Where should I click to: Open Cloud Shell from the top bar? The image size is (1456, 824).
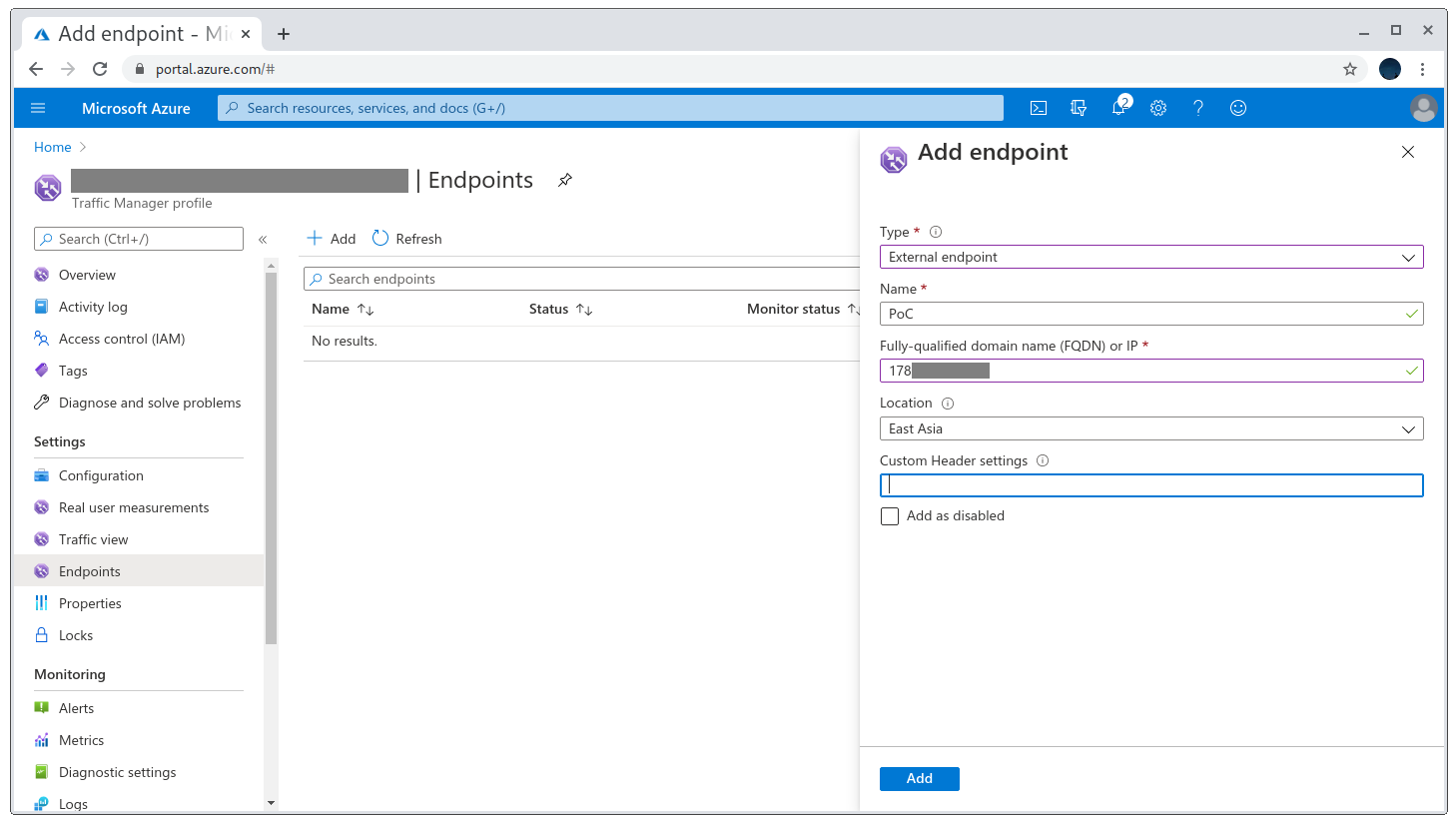[1039, 108]
